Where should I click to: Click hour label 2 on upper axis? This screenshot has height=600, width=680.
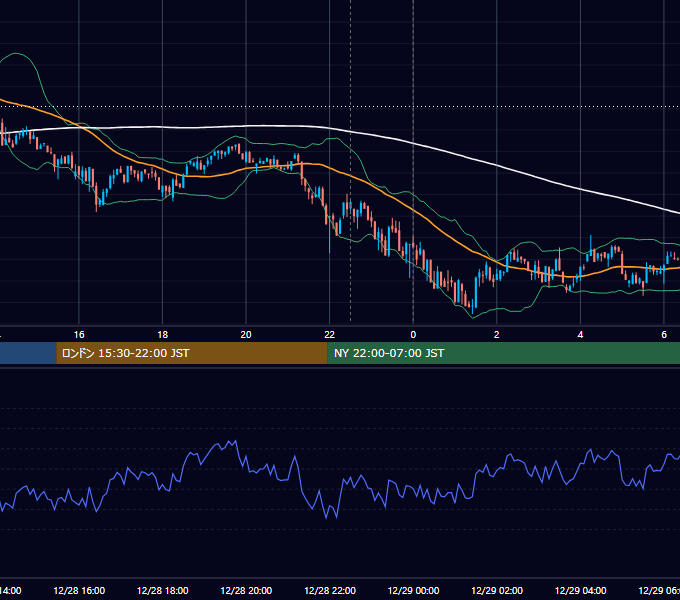click(x=497, y=335)
